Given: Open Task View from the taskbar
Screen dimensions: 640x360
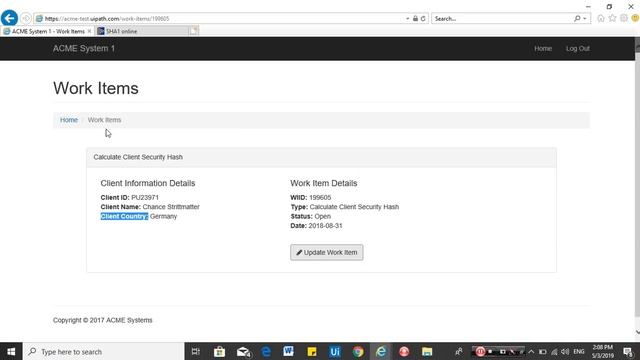Looking at the screenshot, I should click(196, 351).
